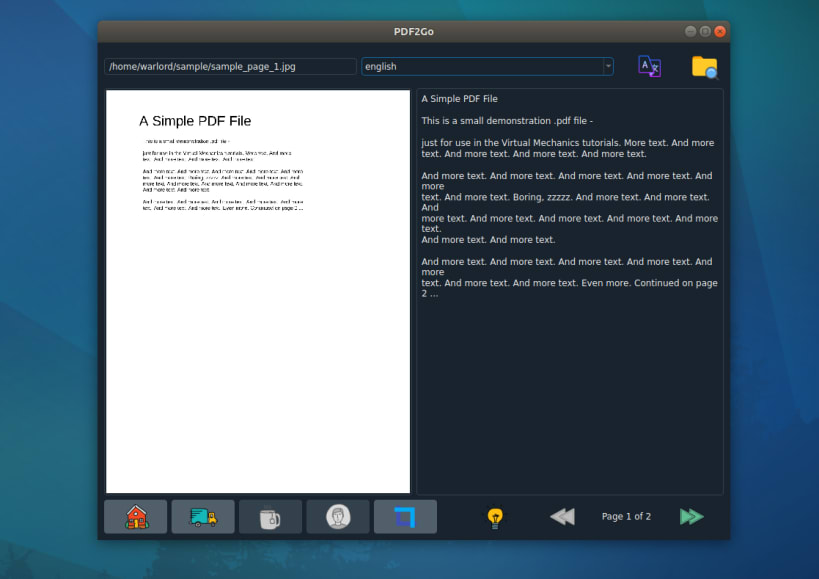Click 'A Simple PDF File' heading in preview
Image resolution: width=819 pixels, height=579 pixels.
point(195,121)
